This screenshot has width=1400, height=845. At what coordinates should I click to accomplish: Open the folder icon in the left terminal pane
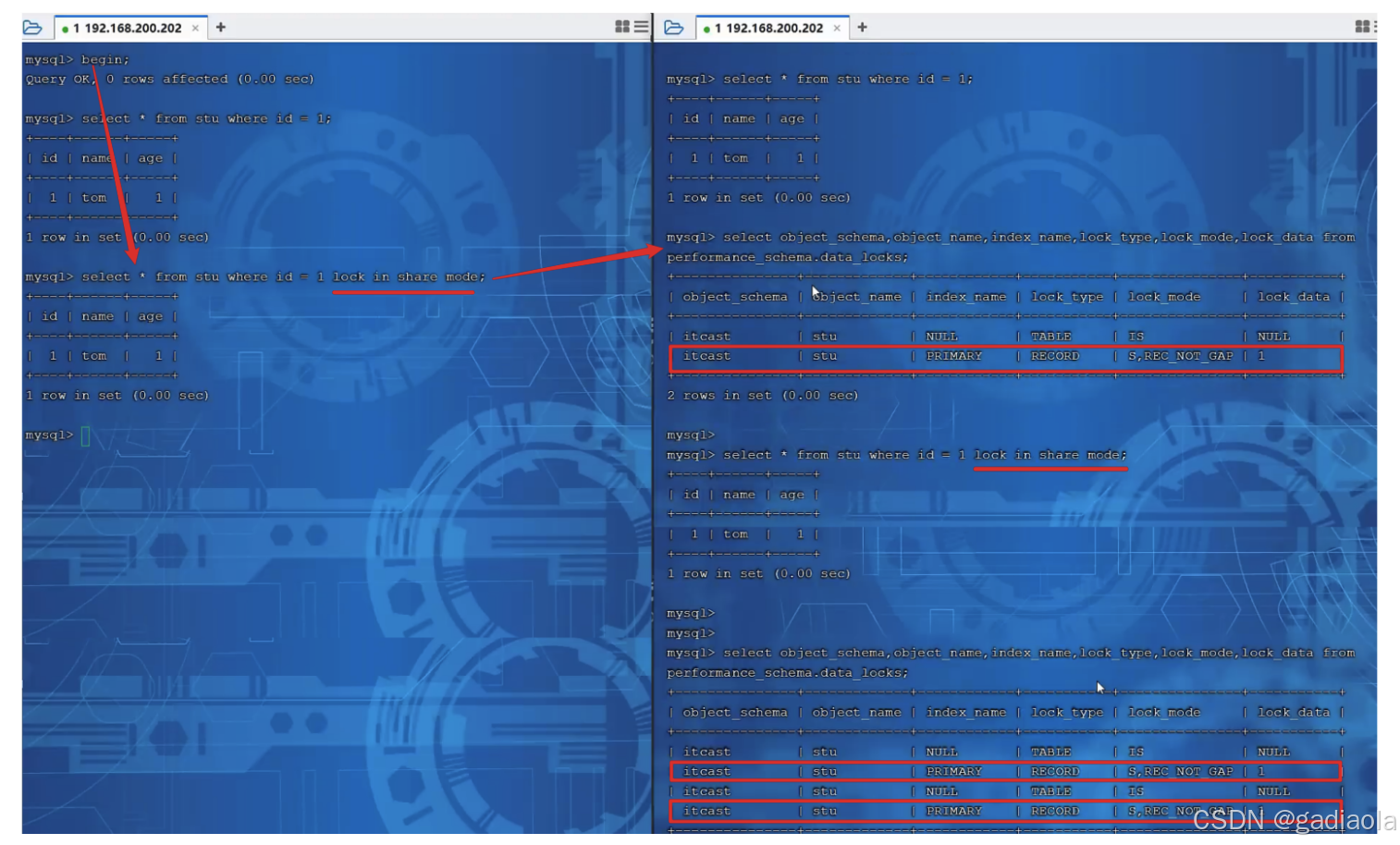[32, 28]
